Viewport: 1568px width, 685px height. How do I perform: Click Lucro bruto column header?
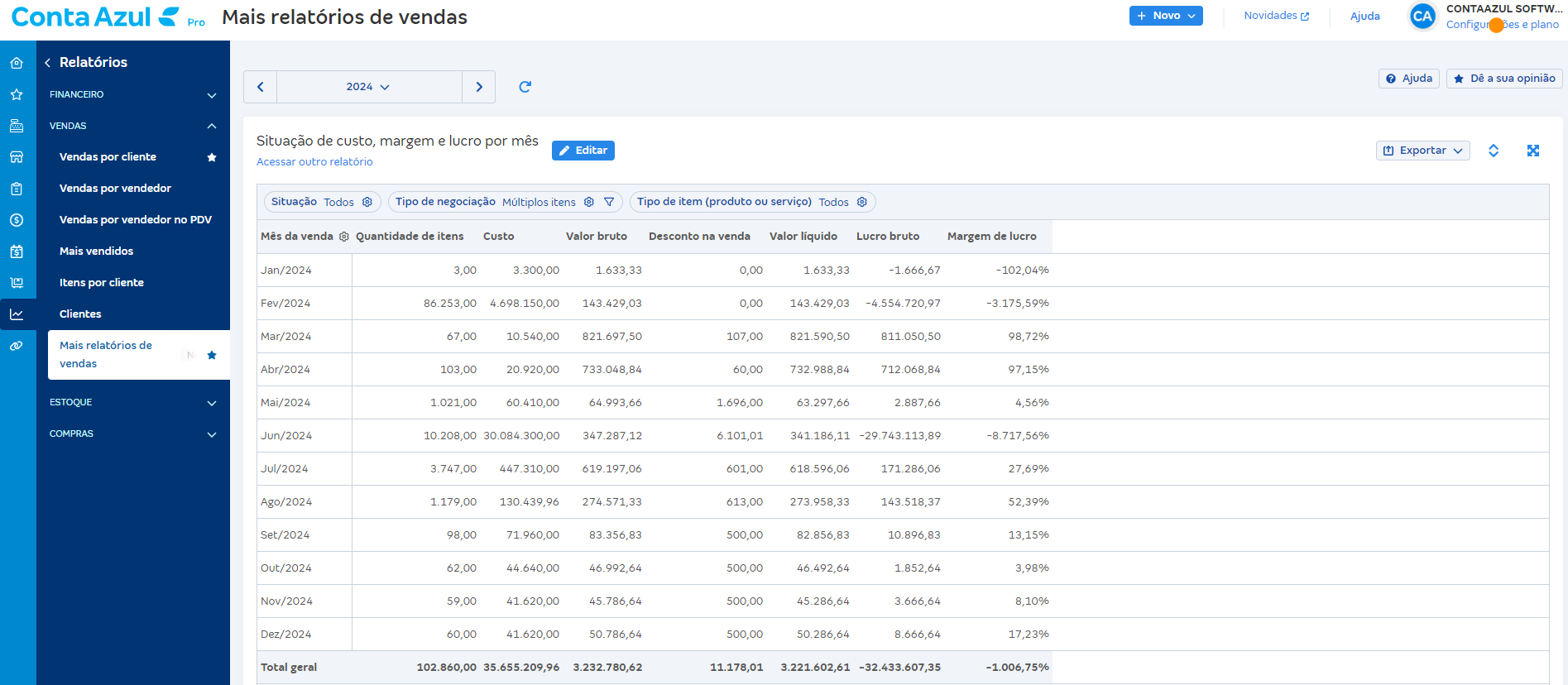pyautogui.click(x=888, y=237)
